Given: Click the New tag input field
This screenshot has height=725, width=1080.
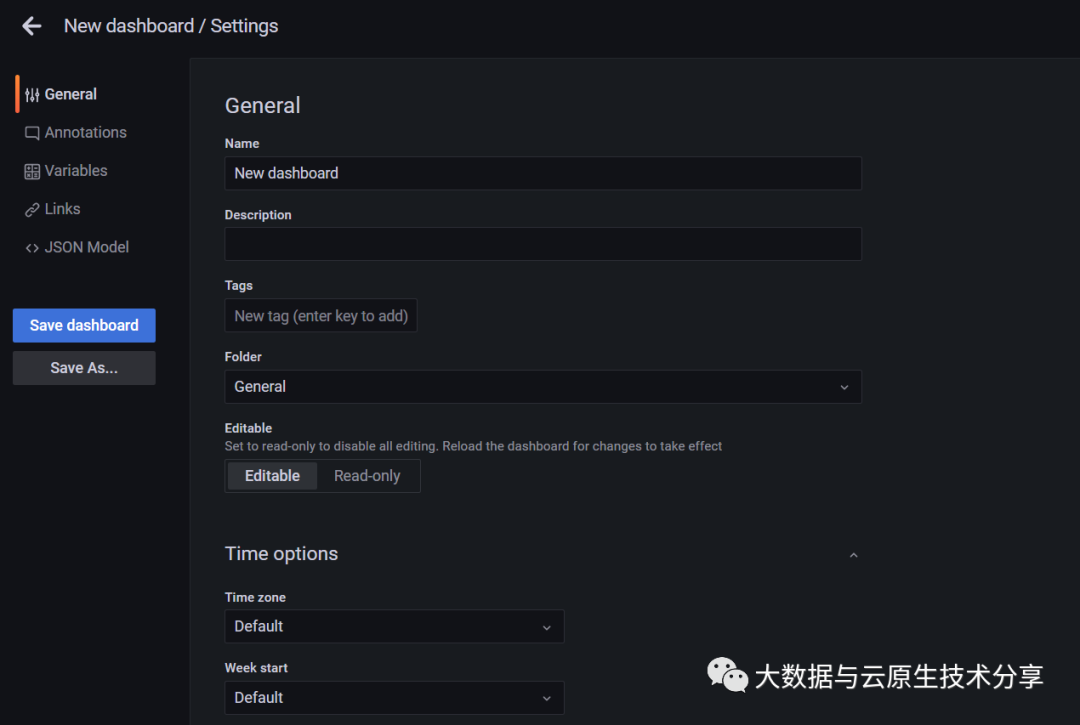Looking at the screenshot, I should click(x=321, y=316).
